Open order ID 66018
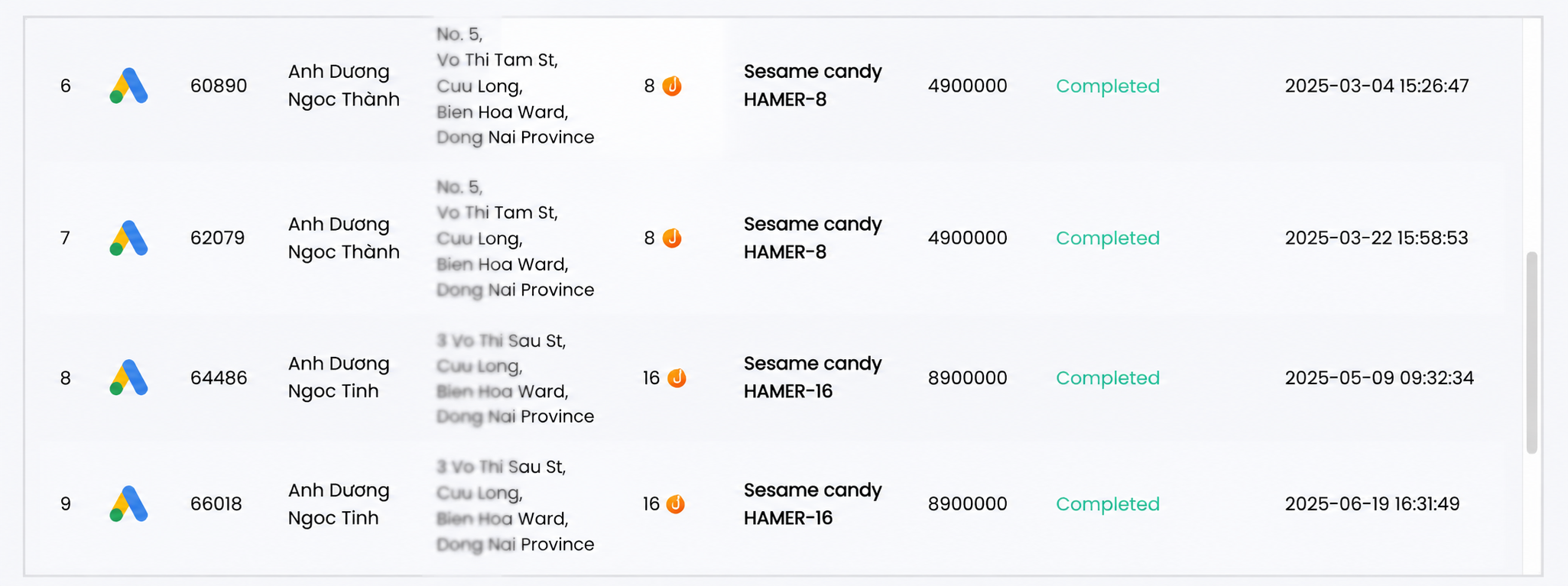This screenshot has height=586, width=1568. pos(216,504)
